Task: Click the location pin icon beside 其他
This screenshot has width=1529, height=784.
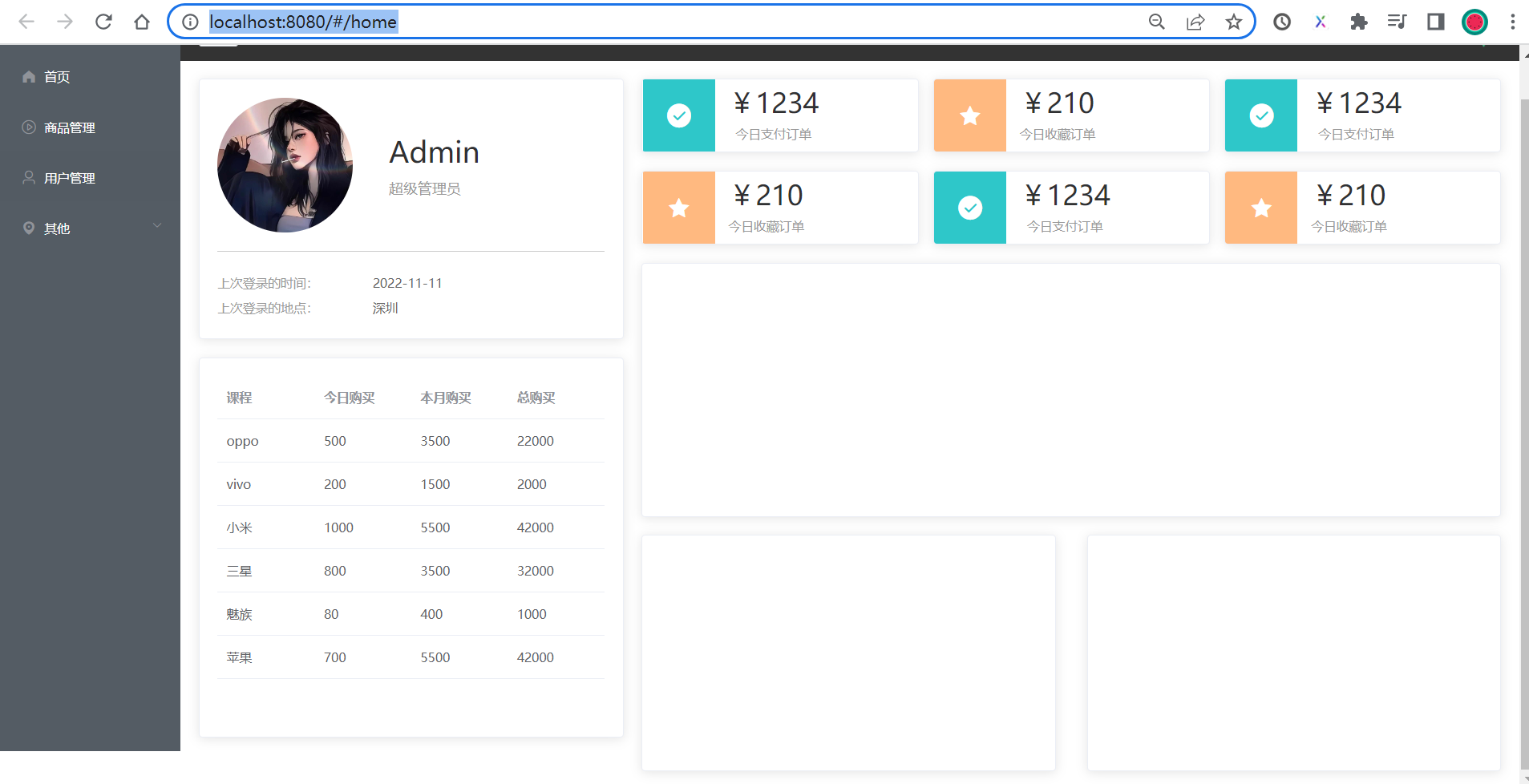Action: [x=29, y=228]
